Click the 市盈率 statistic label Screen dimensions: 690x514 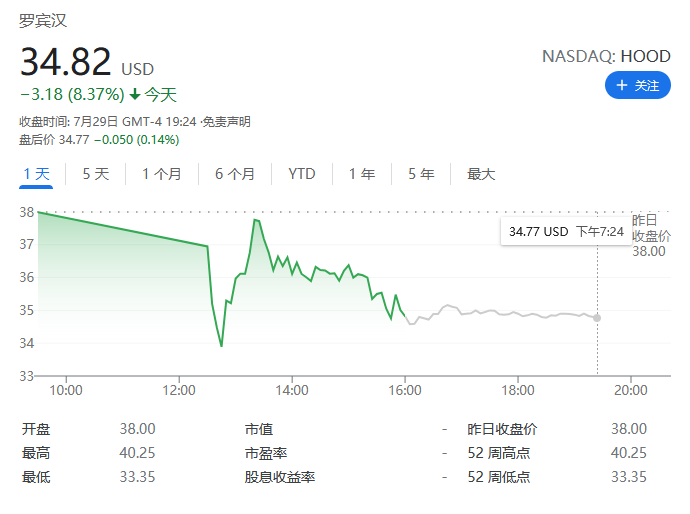(266, 453)
